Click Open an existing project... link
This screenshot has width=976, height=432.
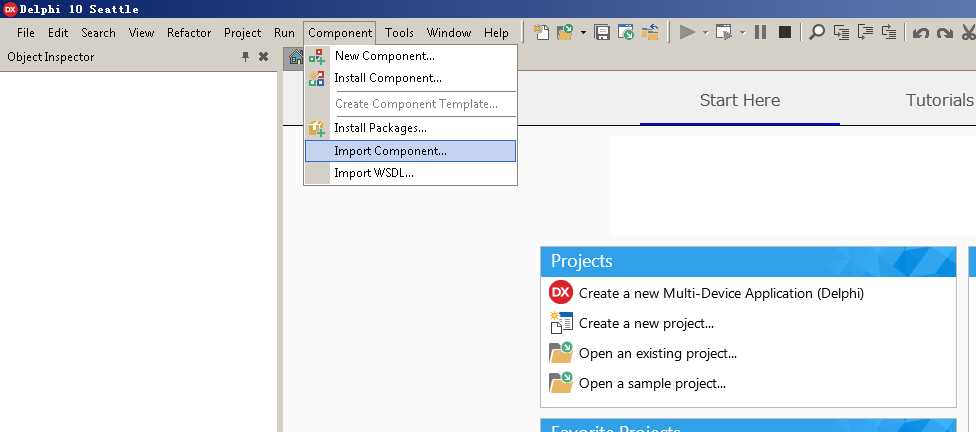657,354
